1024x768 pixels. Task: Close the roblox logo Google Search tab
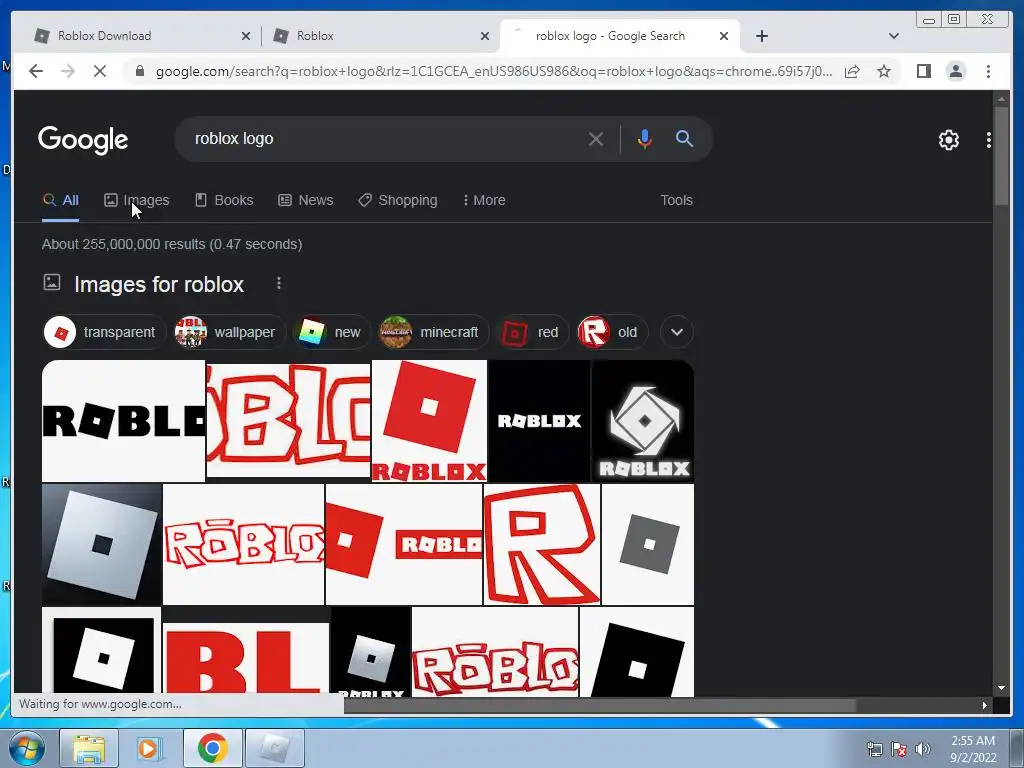(x=724, y=36)
